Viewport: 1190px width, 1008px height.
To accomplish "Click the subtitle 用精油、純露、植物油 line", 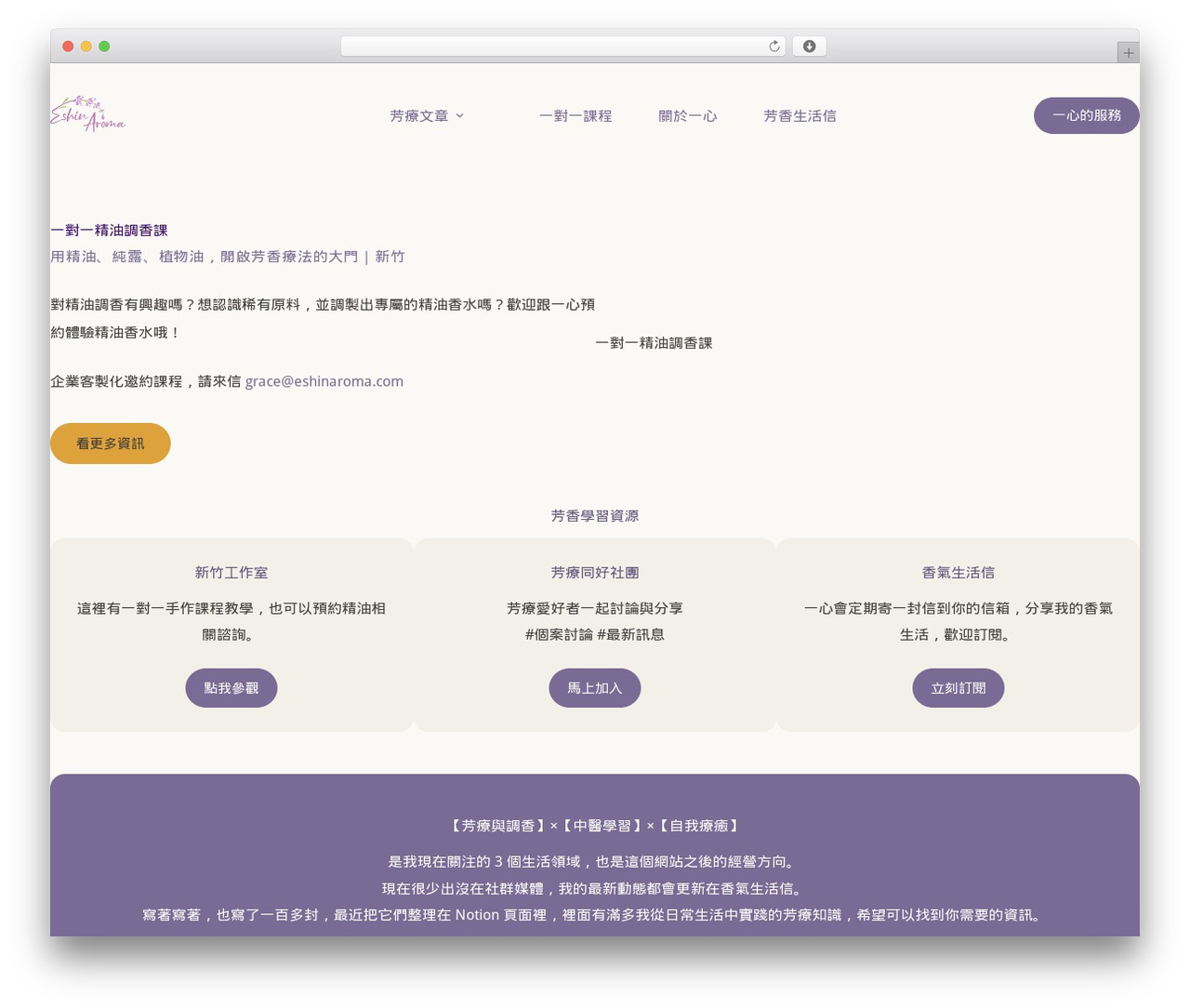I will (228, 257).
